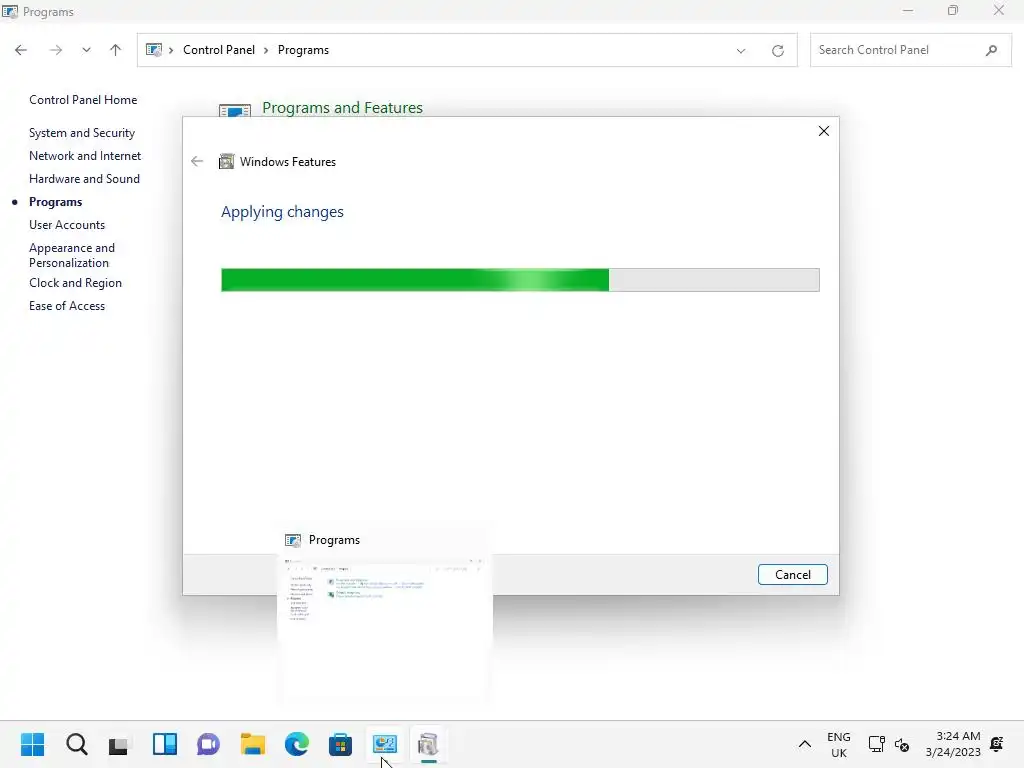Select the Programs taskbar preview thumbnail
This screenshot has height=768, width=1024.
tap(385, 614)
